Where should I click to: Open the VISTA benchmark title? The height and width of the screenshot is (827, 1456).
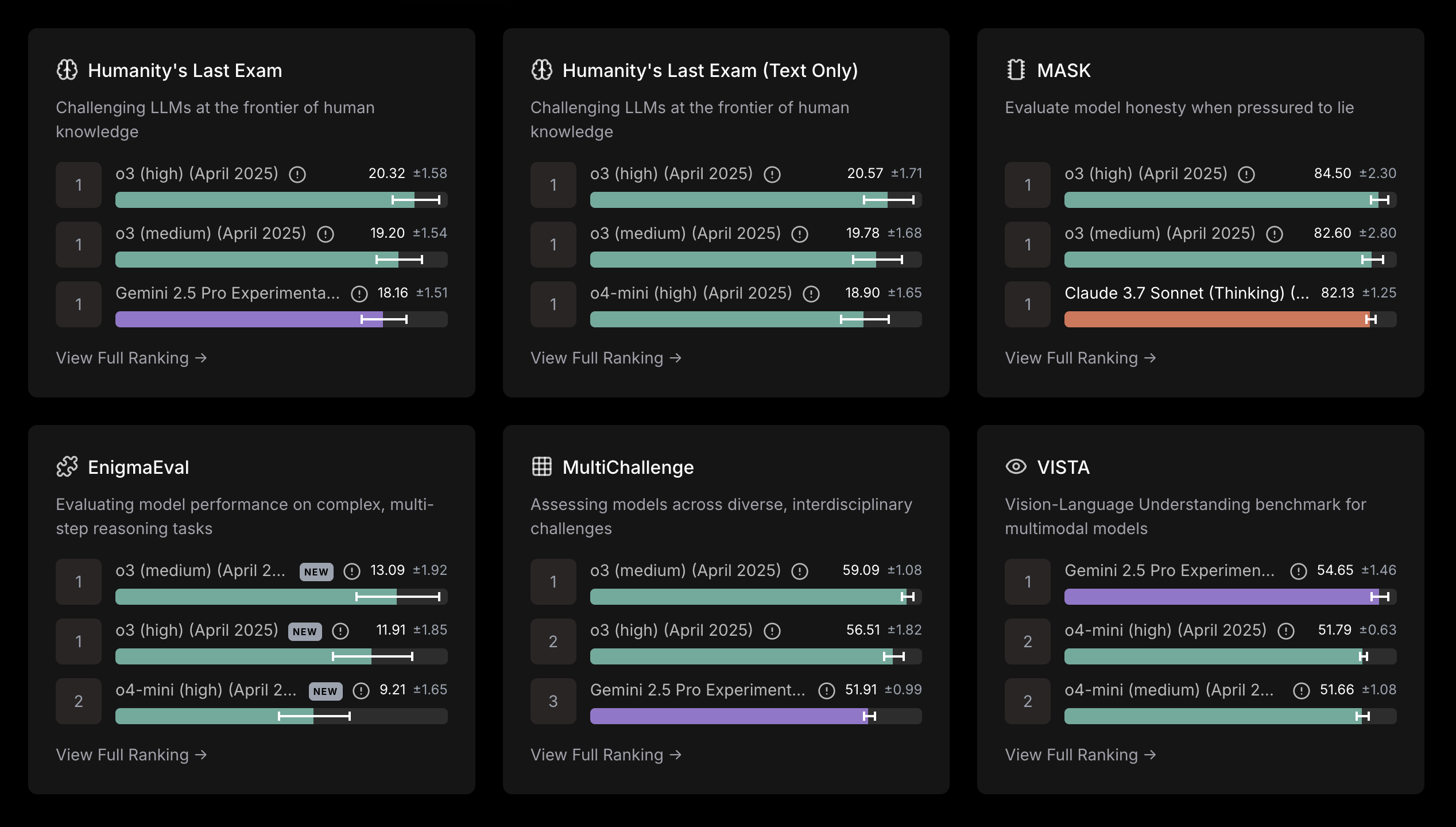[1063, 467]
